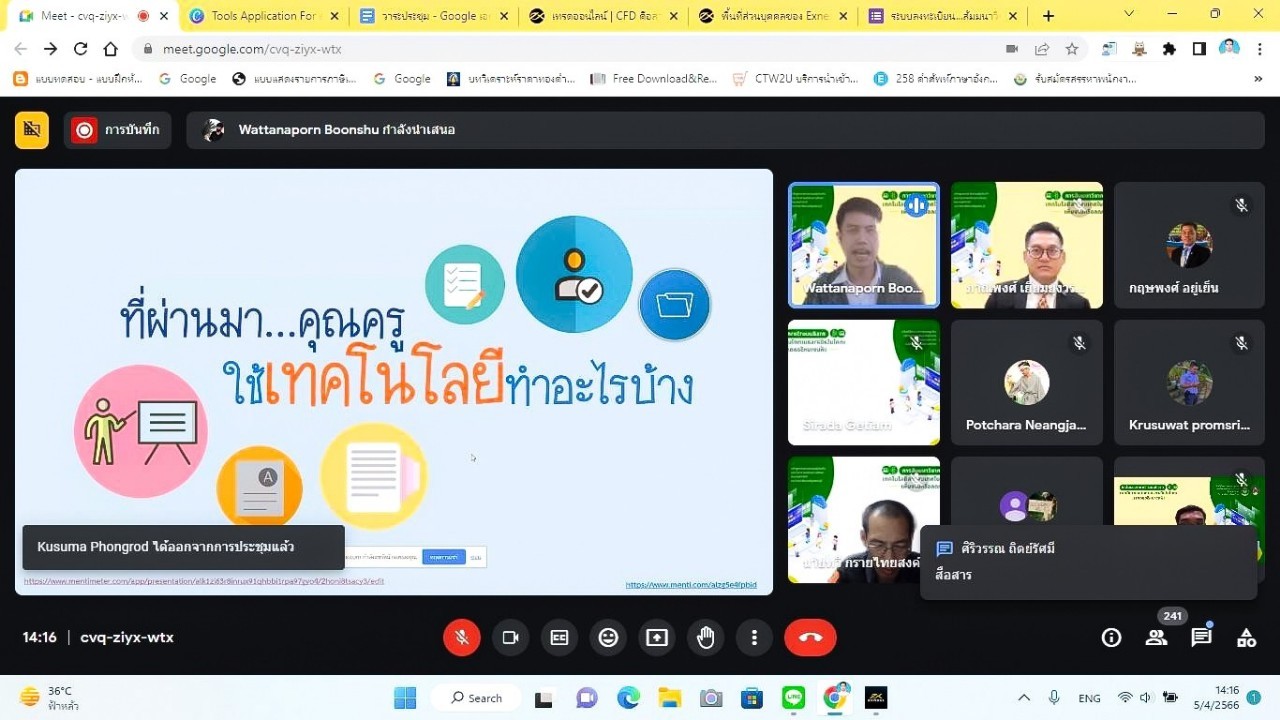The height and width of the screenshot is (720, 1280).
Task: Leave the call with red hang-up button
Action: tap(810, 637)
